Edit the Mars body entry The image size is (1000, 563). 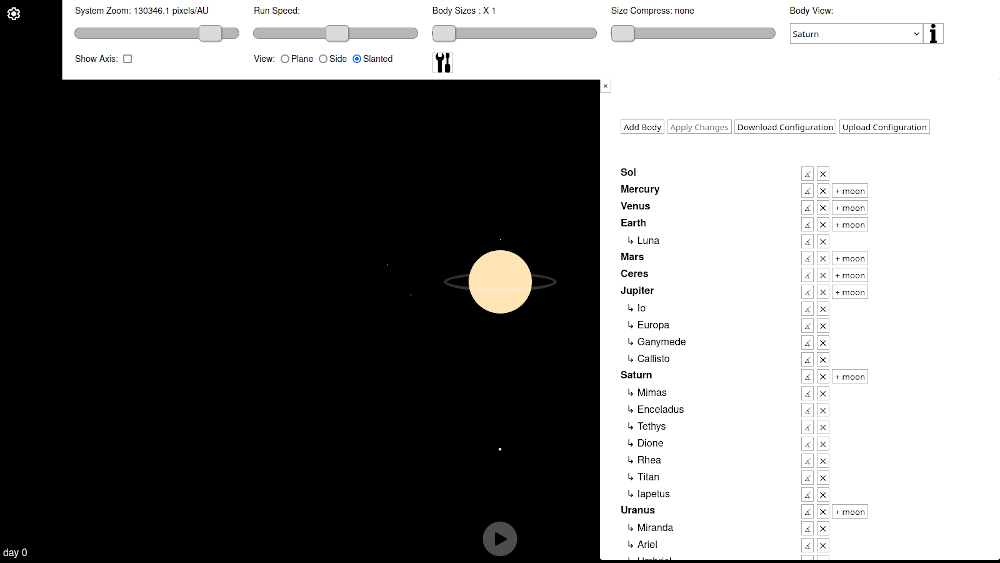[807, 258]
